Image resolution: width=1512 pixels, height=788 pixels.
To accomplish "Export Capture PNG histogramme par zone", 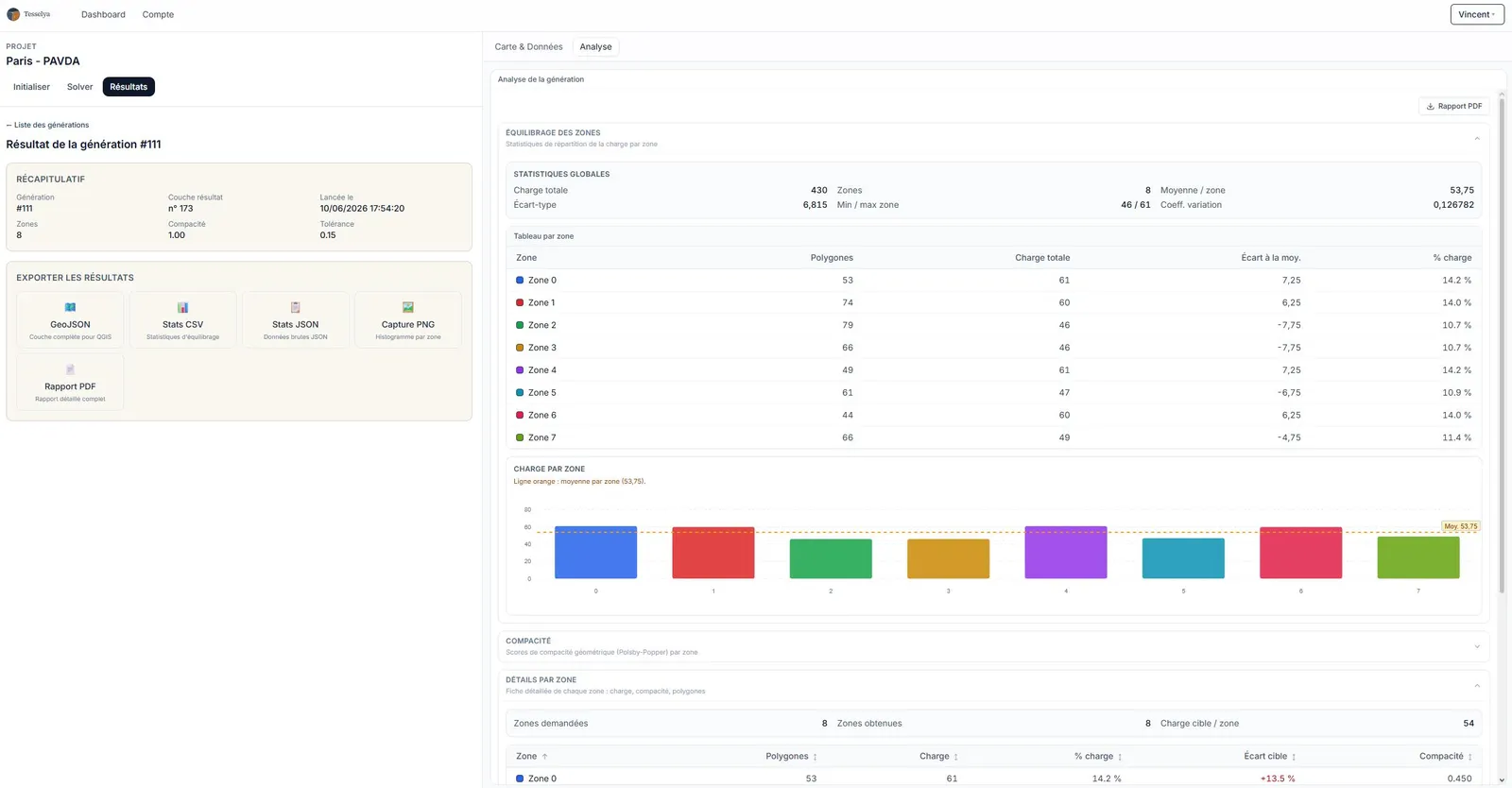I will 408,319.
